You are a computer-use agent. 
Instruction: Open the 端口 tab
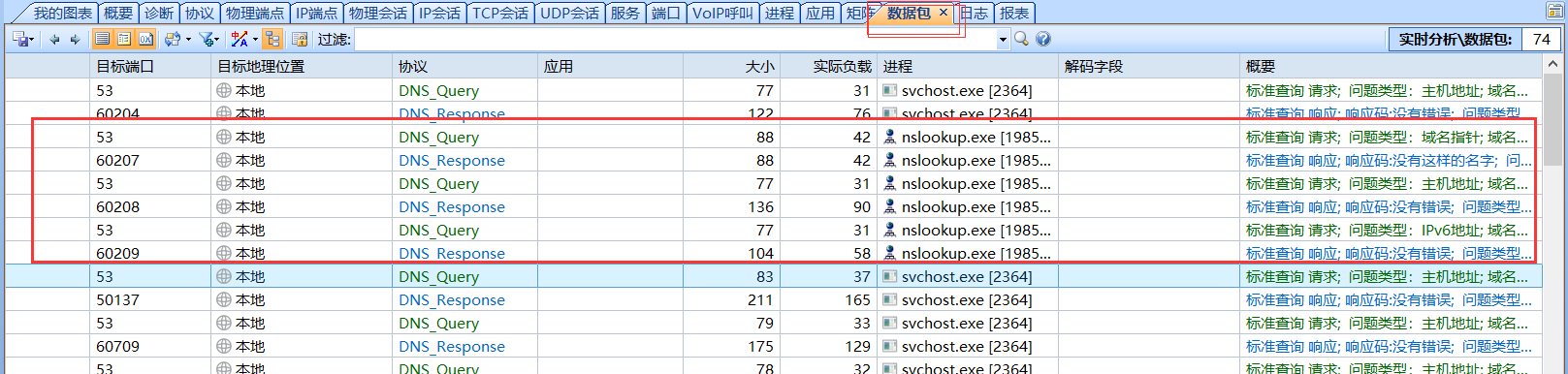(x=666, y=13)
